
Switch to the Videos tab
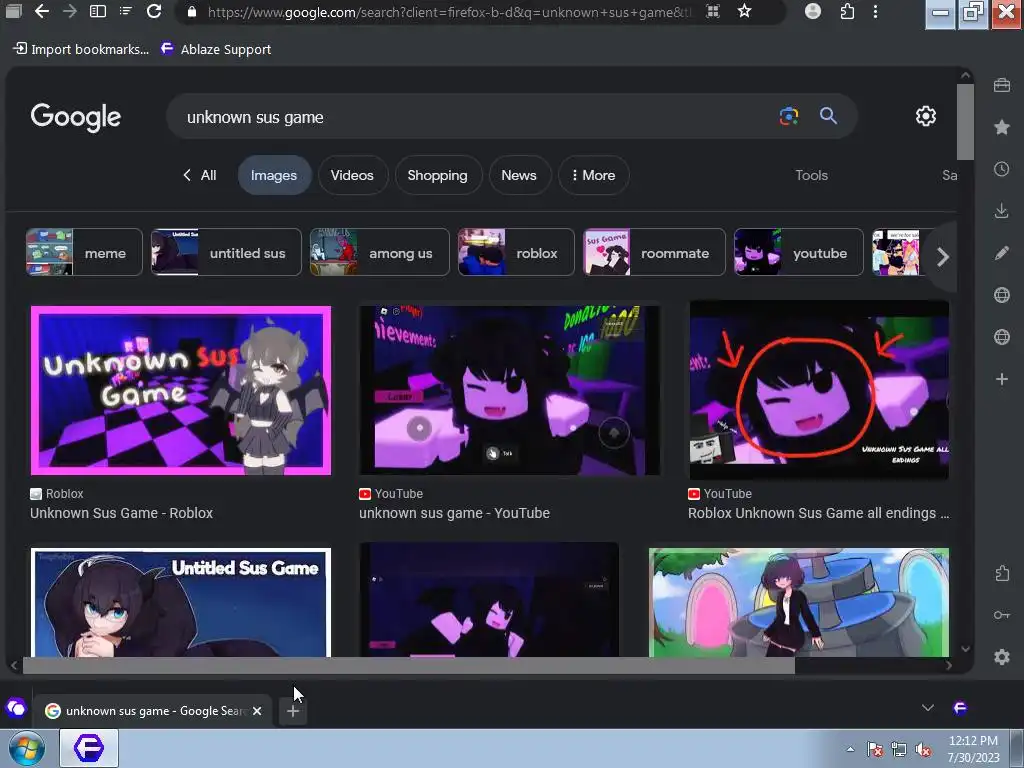coord(352,175)
